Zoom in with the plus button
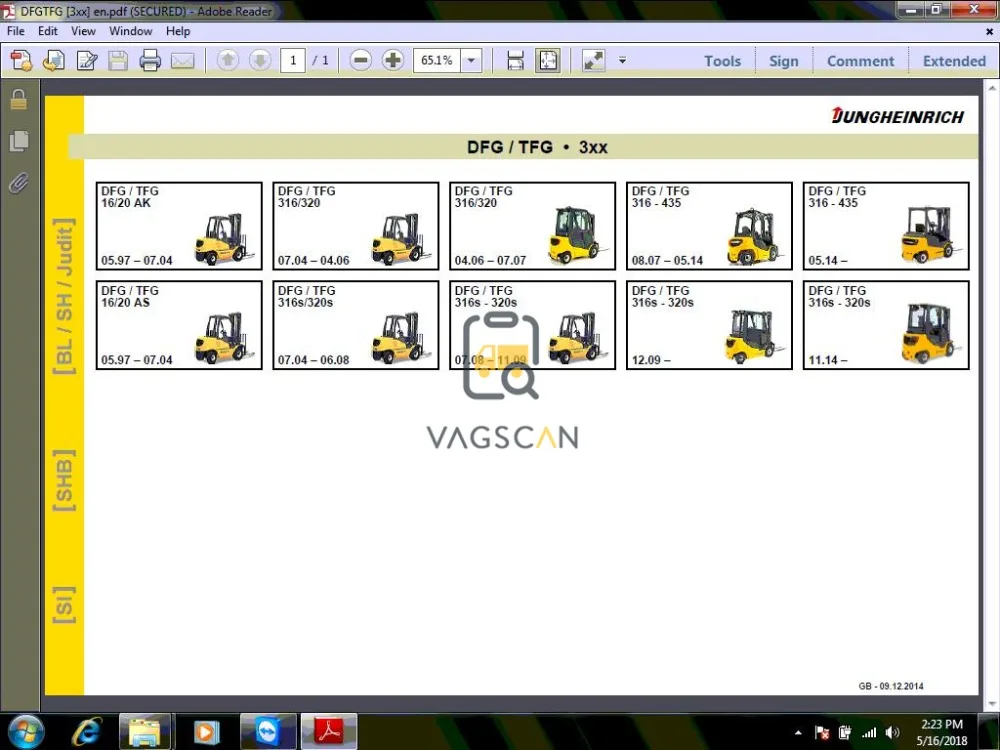The width and height of the screenshot is (1000, 750). [x=393, y=61]
